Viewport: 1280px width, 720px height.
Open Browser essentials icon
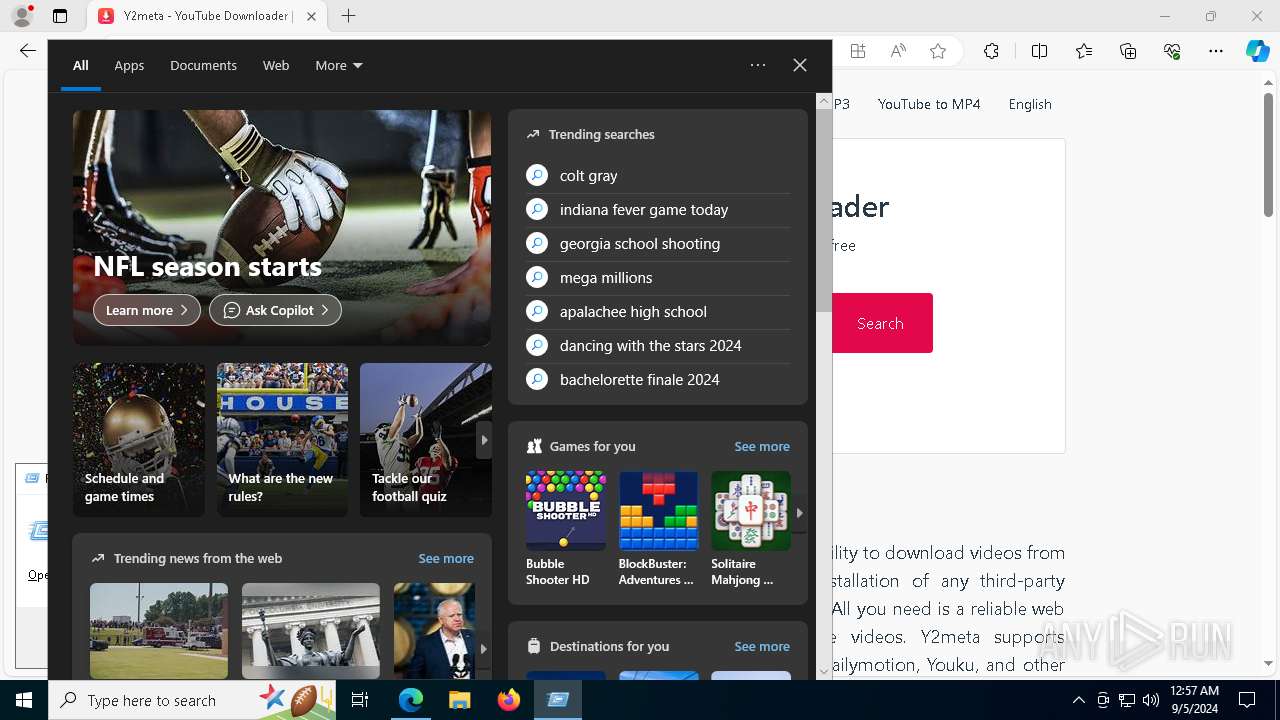coord(1172,51)
